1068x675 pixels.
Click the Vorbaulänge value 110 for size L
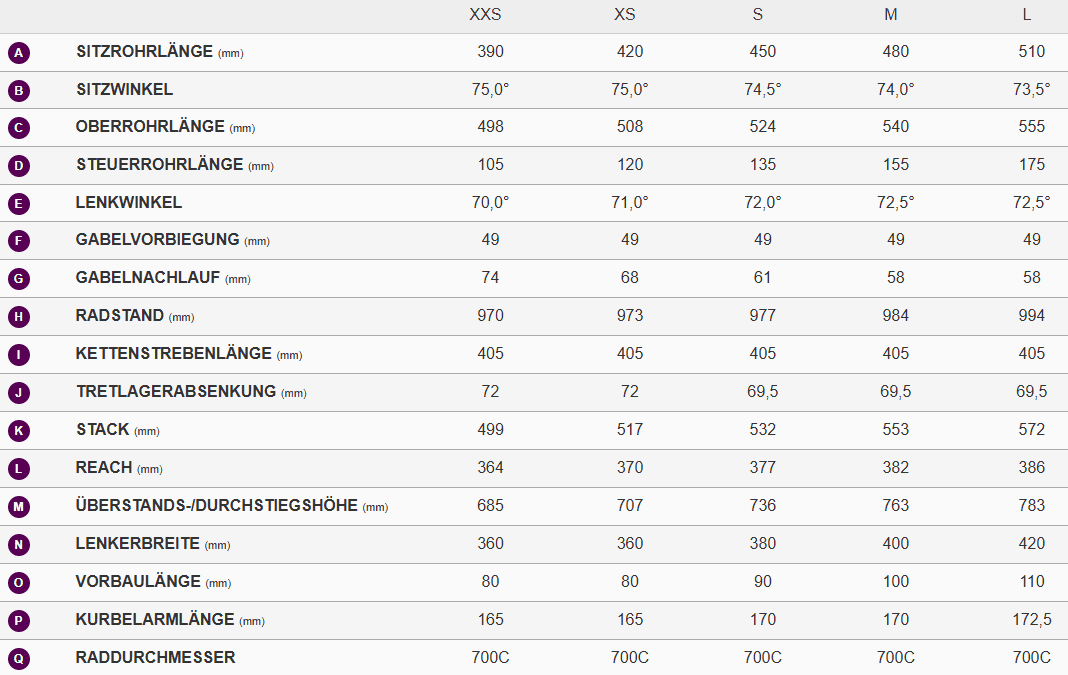(1032, 582)
